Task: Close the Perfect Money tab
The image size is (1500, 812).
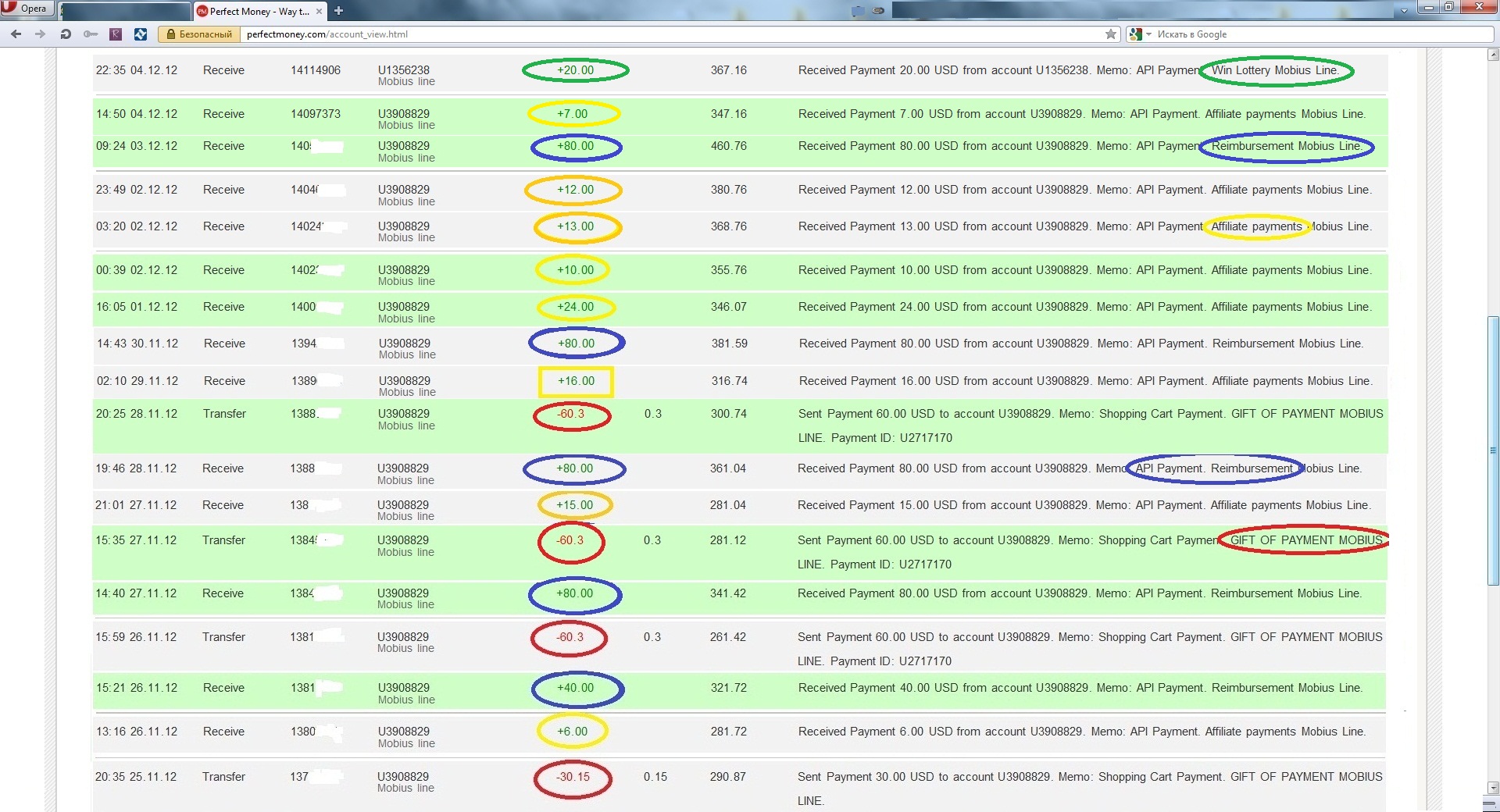Action: click(x=320, y=11)
